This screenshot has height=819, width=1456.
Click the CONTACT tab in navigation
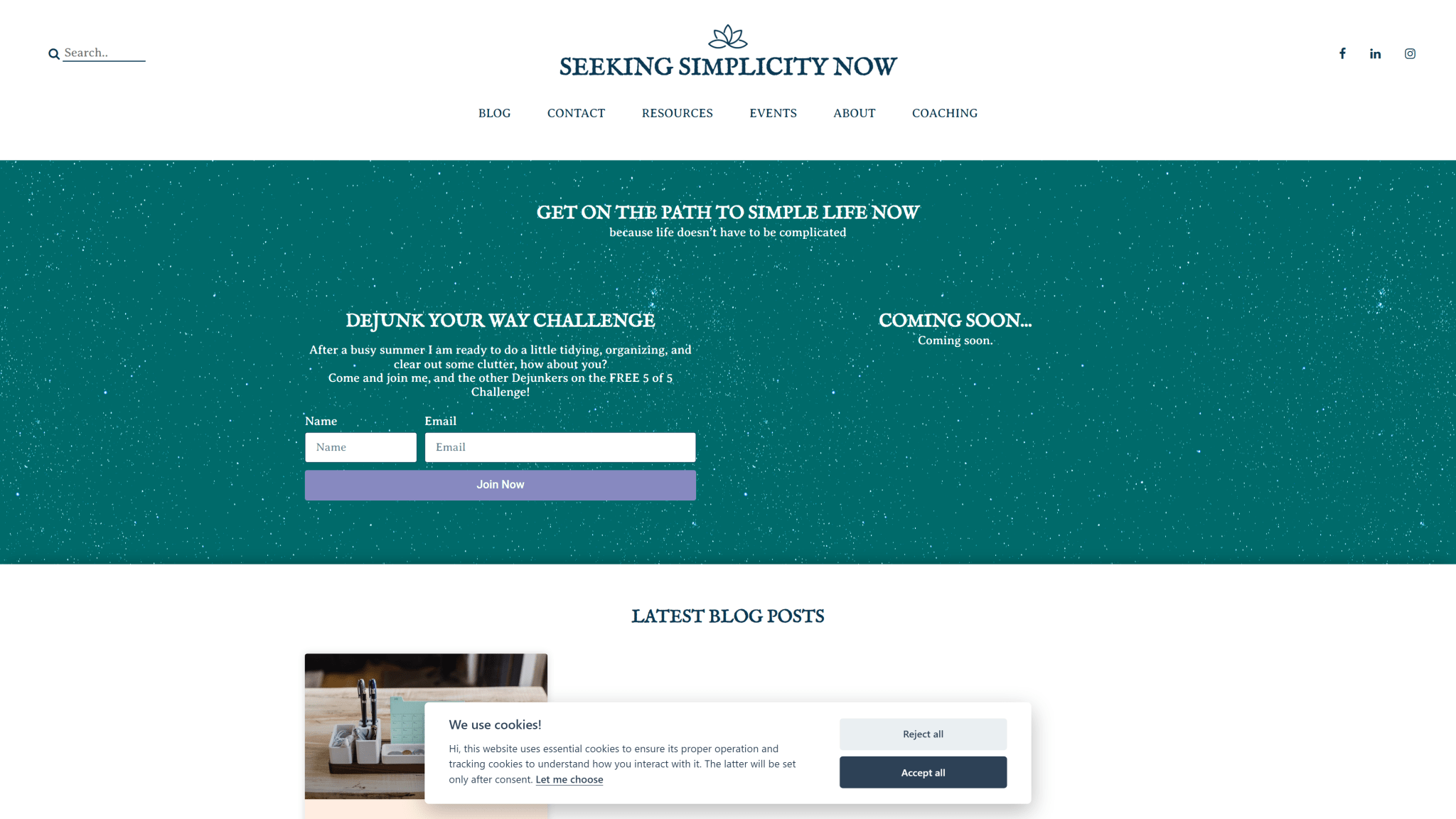pos(576,113)
